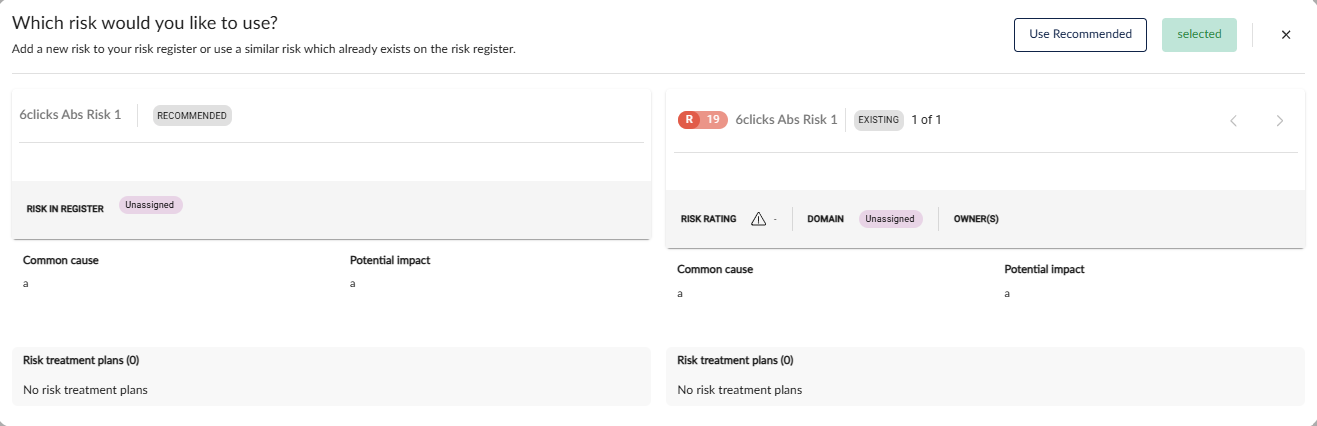Image resolution: width=1317 pixels, height=426 pixels.
Task: Click the Use Recommended button
Action: tap(1080, 34)
